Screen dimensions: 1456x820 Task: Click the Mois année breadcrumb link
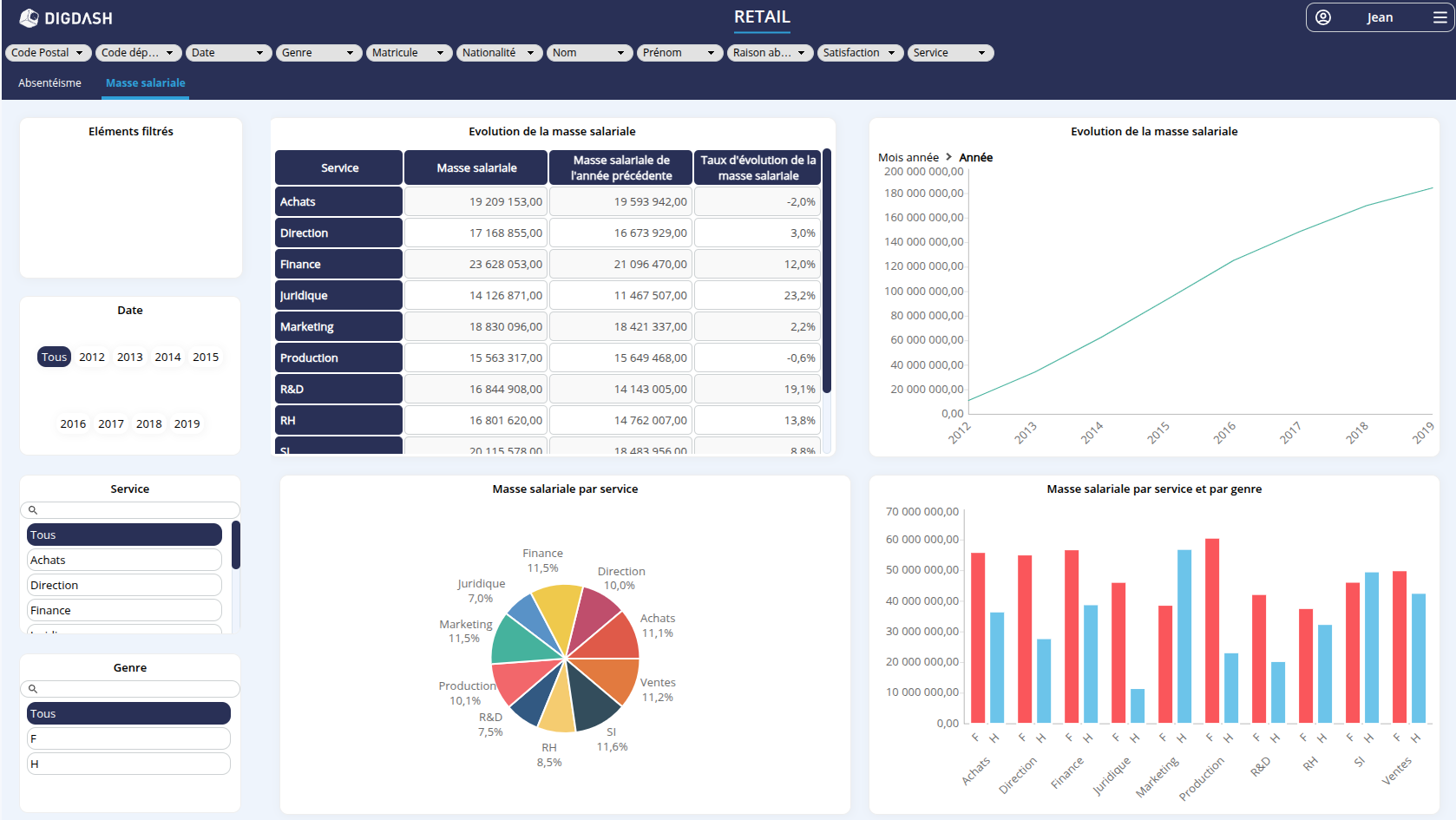[908, 157]
